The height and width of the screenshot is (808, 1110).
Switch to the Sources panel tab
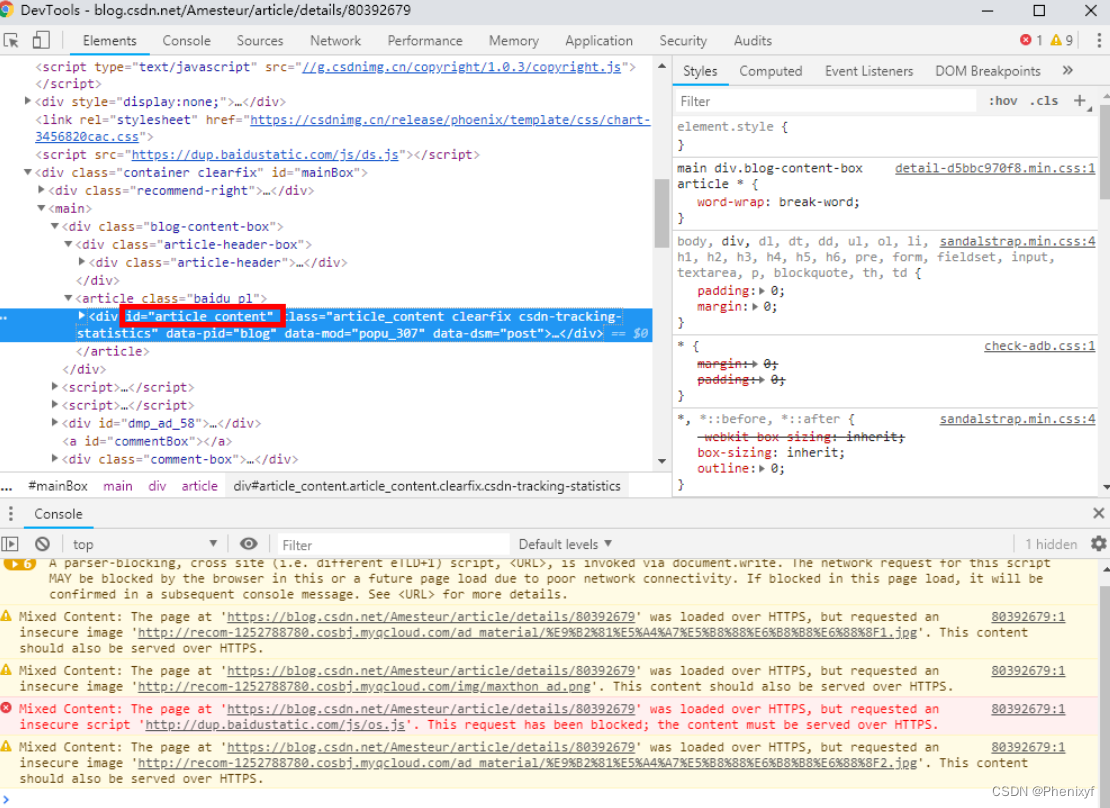tap(260, 40)
